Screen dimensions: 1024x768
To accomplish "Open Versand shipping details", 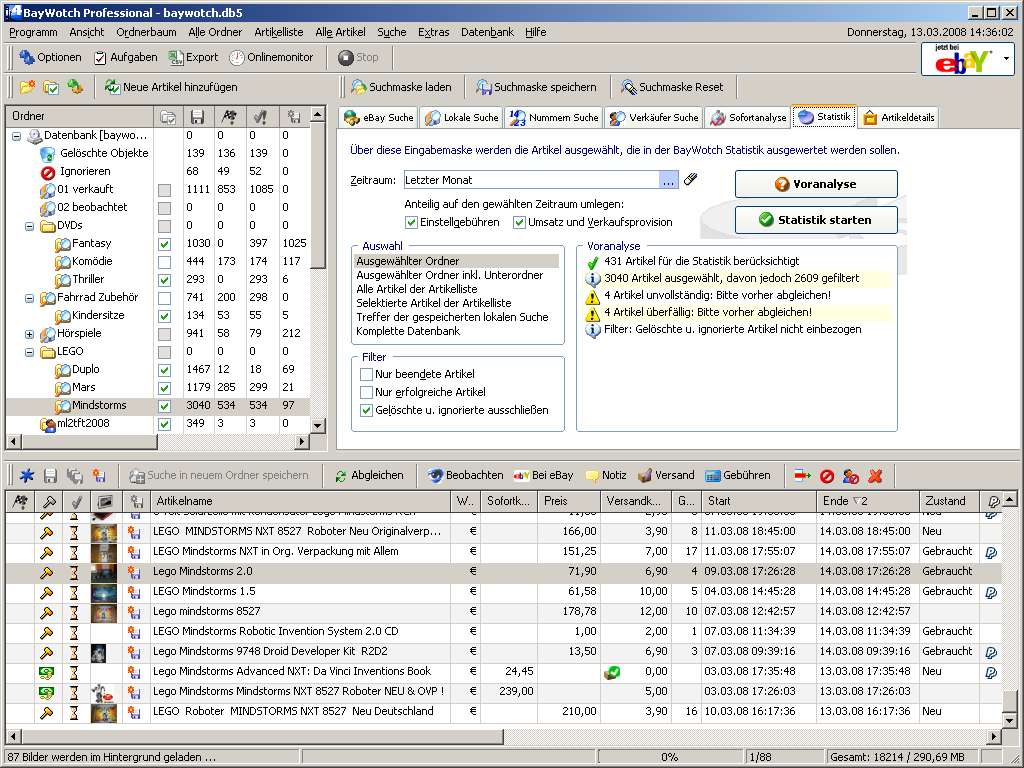I will [x=666, y=475].
